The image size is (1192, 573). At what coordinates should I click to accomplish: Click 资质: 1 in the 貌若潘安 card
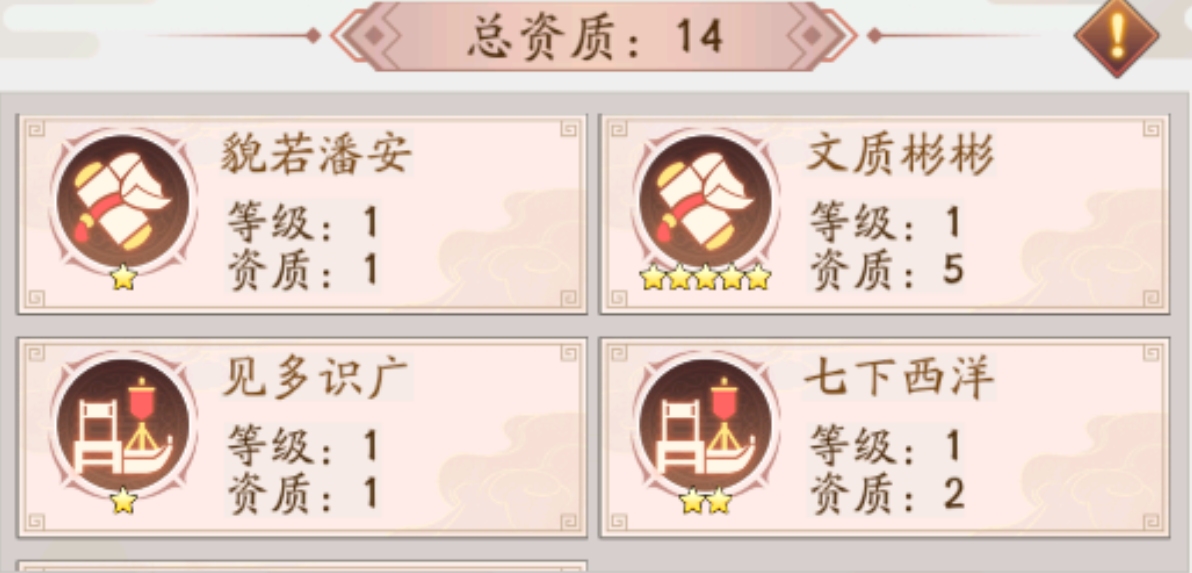pyautogui.click(x=303, y=268)
